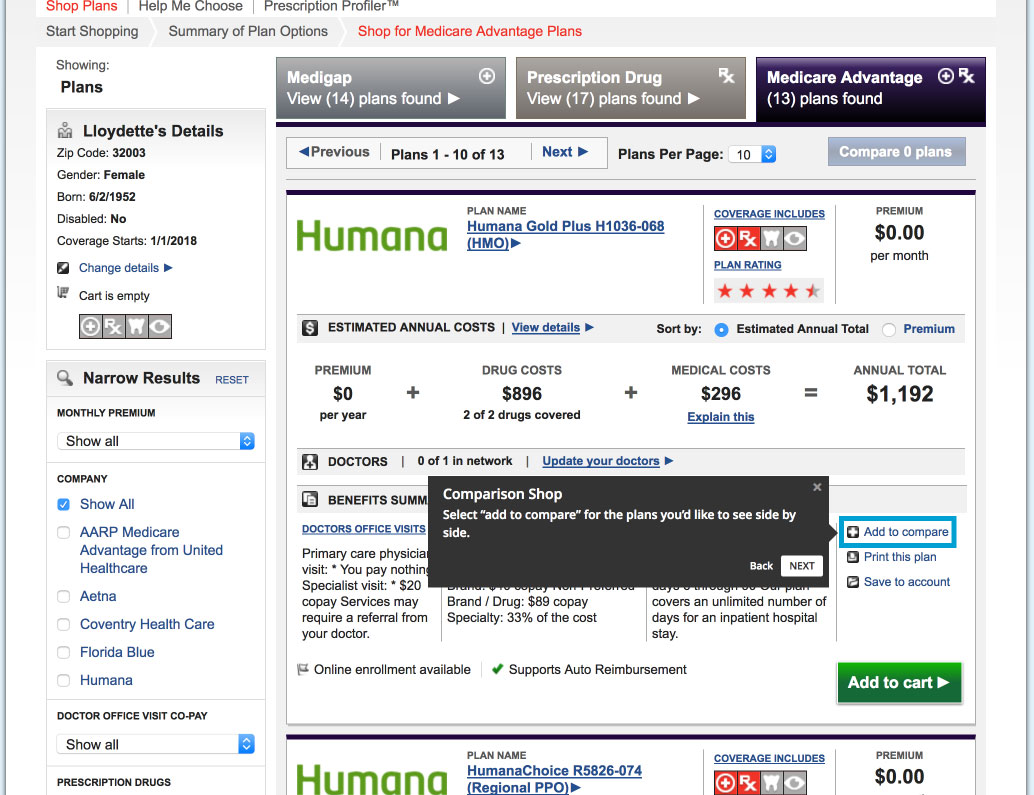The width and height of the screenshot is (1034, 795).
Task: Open Humana Gold Plus H1036-068 plan link
Action: click(x=565, y=235)
